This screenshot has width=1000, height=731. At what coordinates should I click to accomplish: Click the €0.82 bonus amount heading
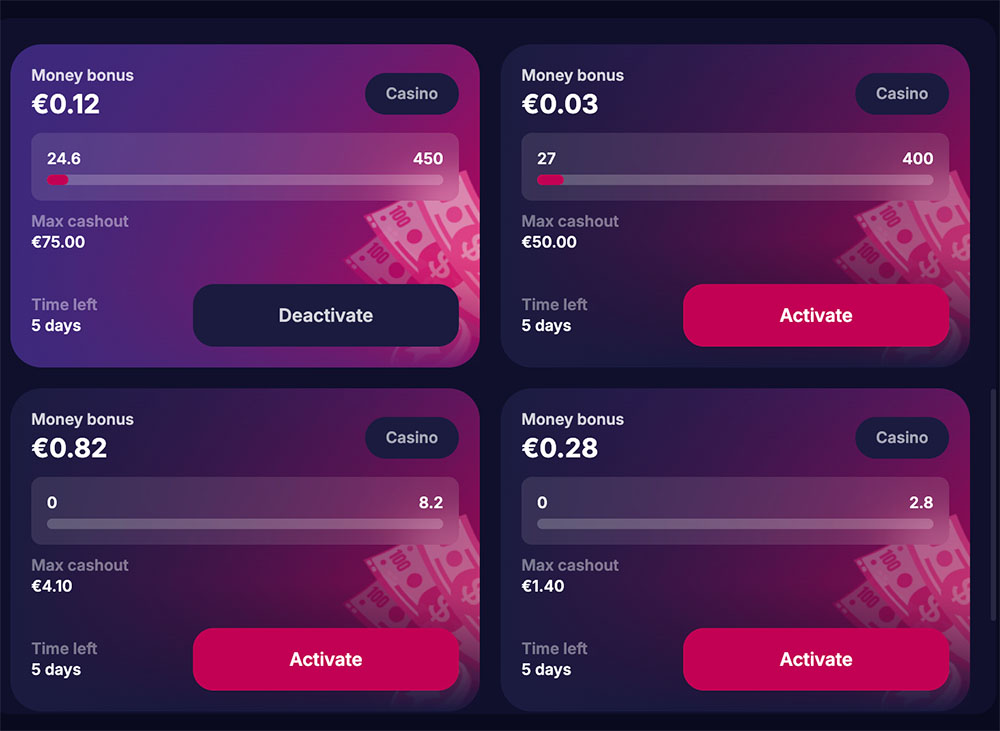point(69,448)
